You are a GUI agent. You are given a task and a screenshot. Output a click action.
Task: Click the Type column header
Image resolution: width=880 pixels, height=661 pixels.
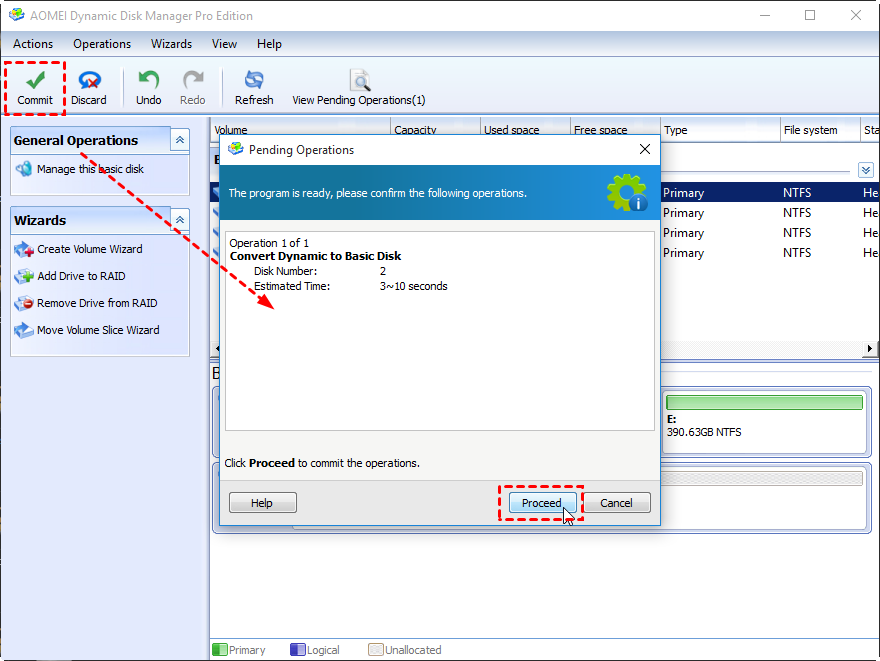(720, 130)
